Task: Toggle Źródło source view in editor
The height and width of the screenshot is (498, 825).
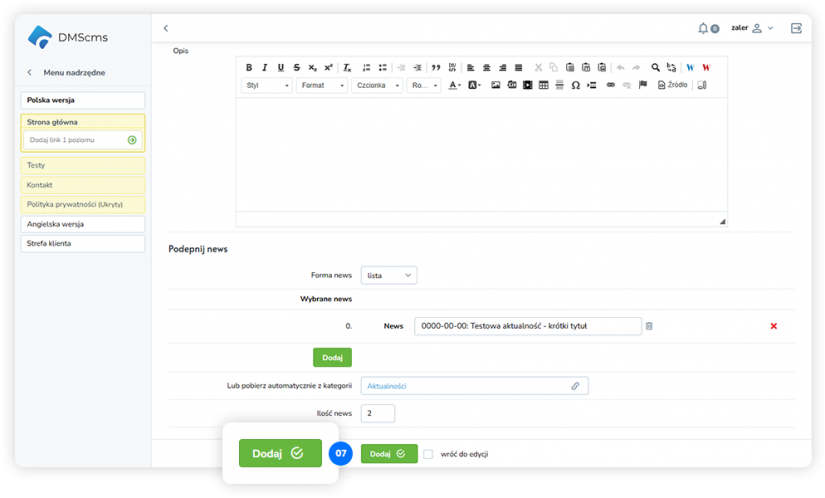Action: tap(672, 85)
